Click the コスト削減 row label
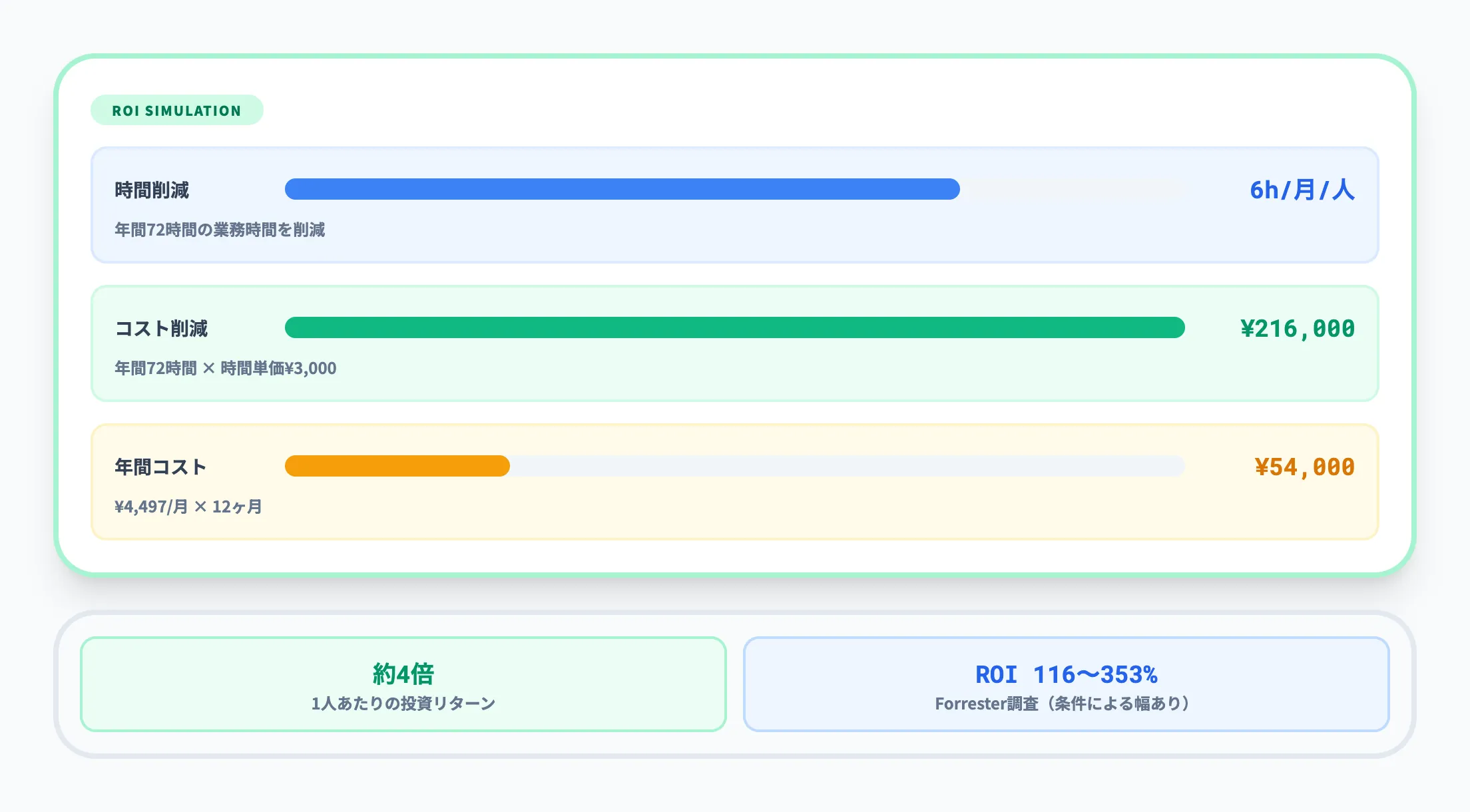 161,329
